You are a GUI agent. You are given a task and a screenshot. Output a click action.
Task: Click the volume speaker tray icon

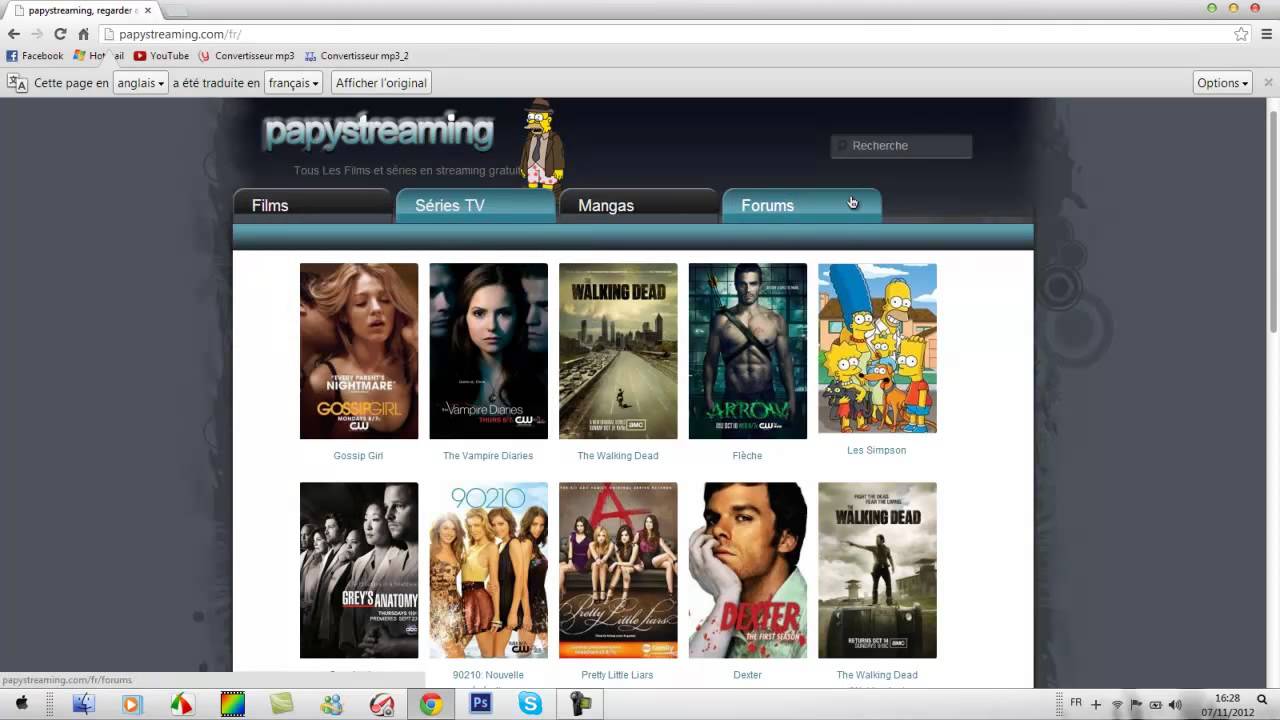click(1175, 704)
